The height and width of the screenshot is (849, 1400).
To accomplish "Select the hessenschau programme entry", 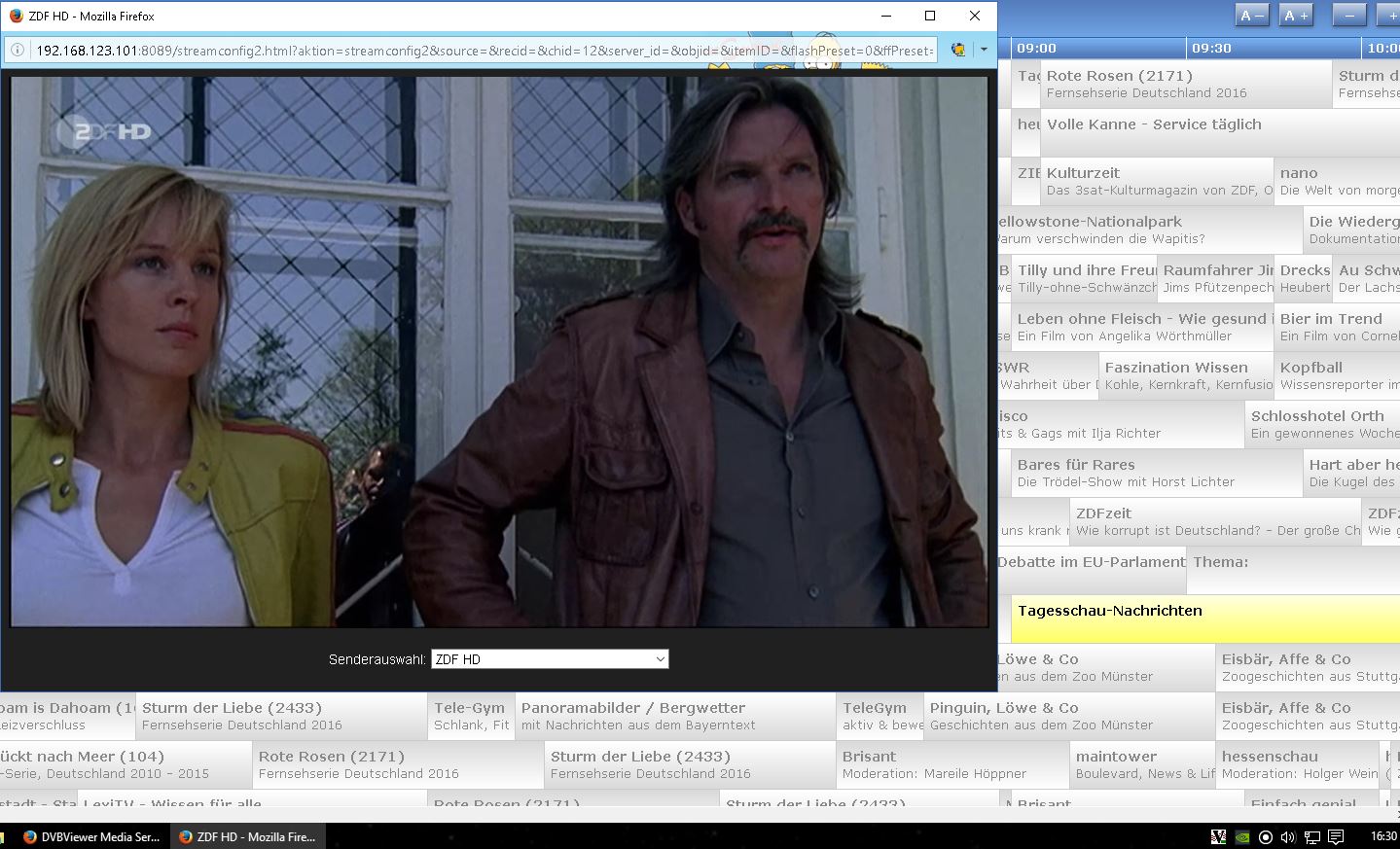I will coord(1298,764).
